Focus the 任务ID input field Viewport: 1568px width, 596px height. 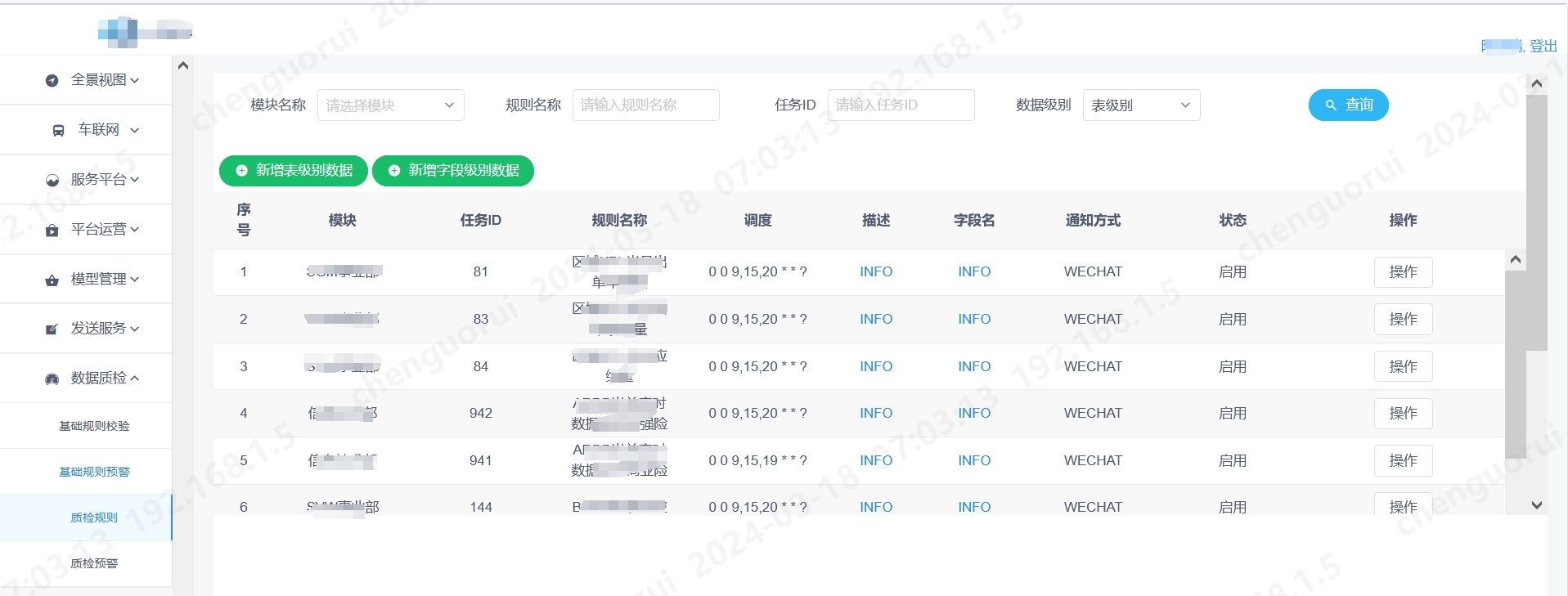pos(901,105)
